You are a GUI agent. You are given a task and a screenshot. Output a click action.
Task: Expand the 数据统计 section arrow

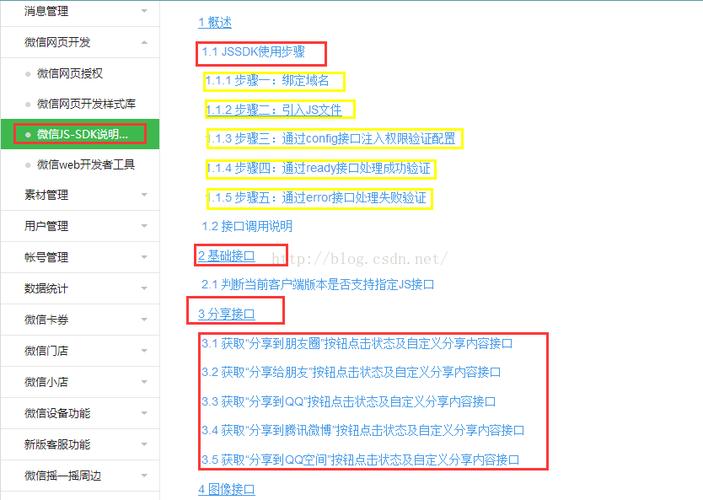[x=144, y=288]
